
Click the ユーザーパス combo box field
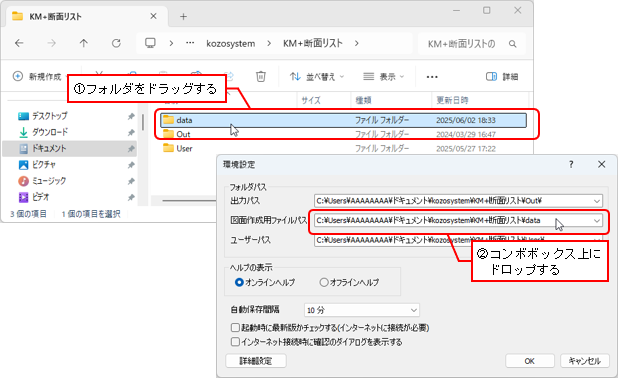coord(458,240)
